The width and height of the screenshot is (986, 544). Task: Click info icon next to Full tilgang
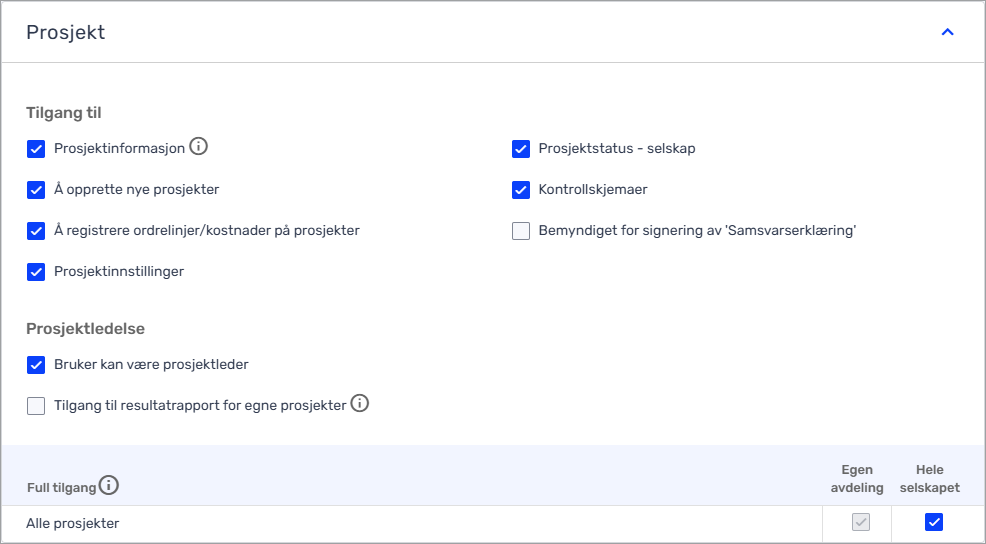point(108,486)
